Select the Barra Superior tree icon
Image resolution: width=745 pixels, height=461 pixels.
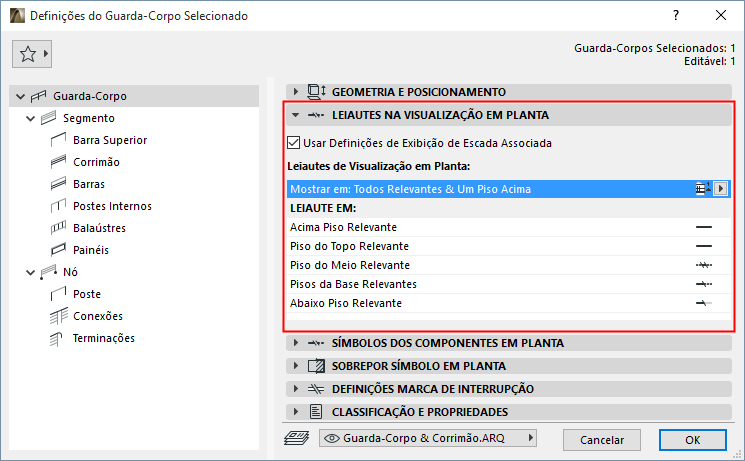(x=57, y=140)
